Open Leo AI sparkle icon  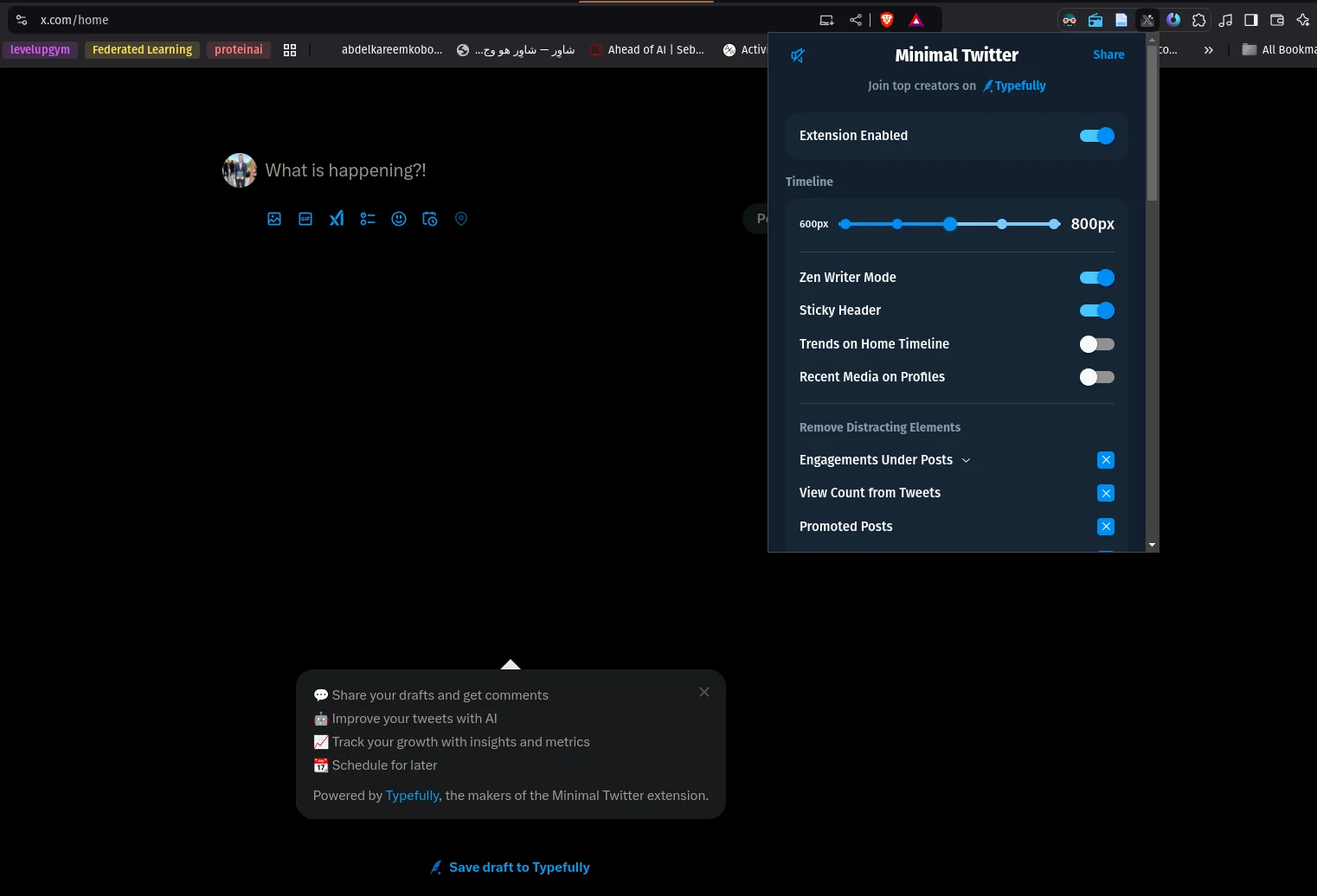[1303, 20]
